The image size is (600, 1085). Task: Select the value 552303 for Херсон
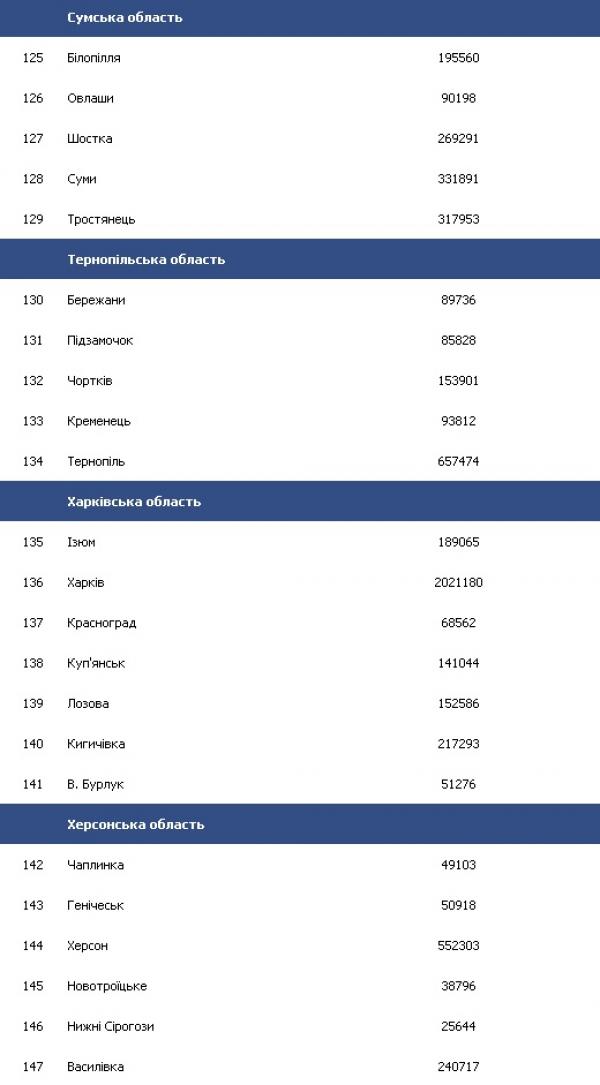(459, 946)
